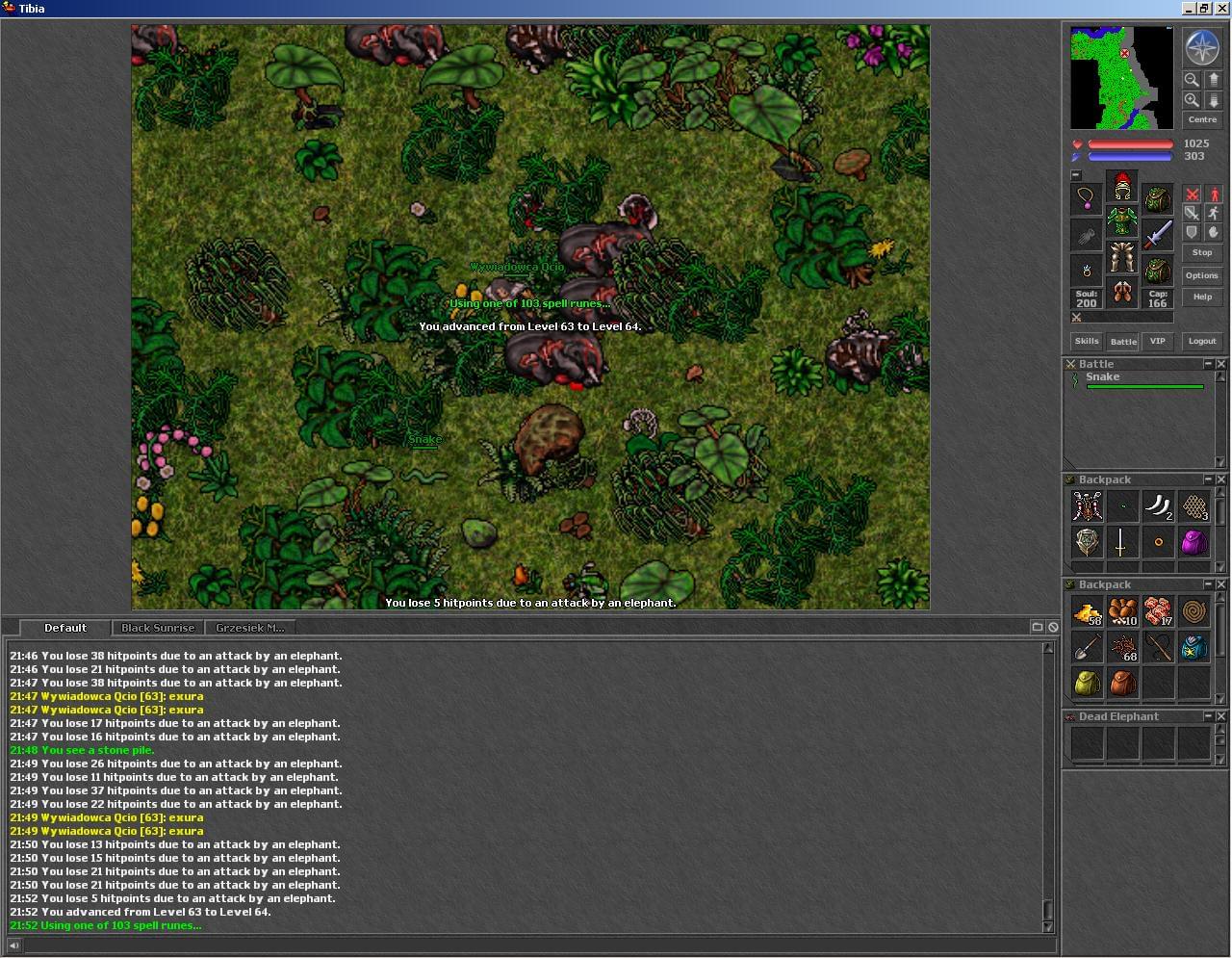Open the Options menu
The height and width of the screenshot is (958, 1232).
pos(1202,275)
